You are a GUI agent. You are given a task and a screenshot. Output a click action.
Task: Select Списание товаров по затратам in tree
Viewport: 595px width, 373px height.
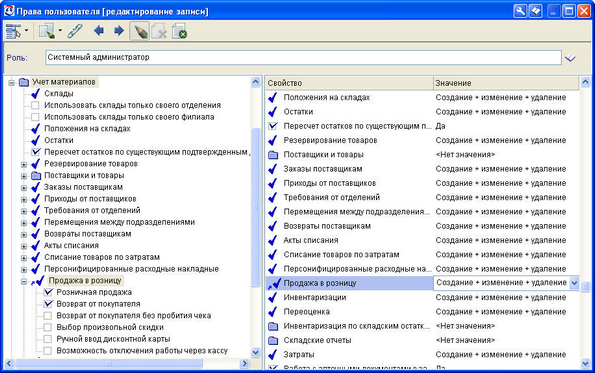coord(102,257)
